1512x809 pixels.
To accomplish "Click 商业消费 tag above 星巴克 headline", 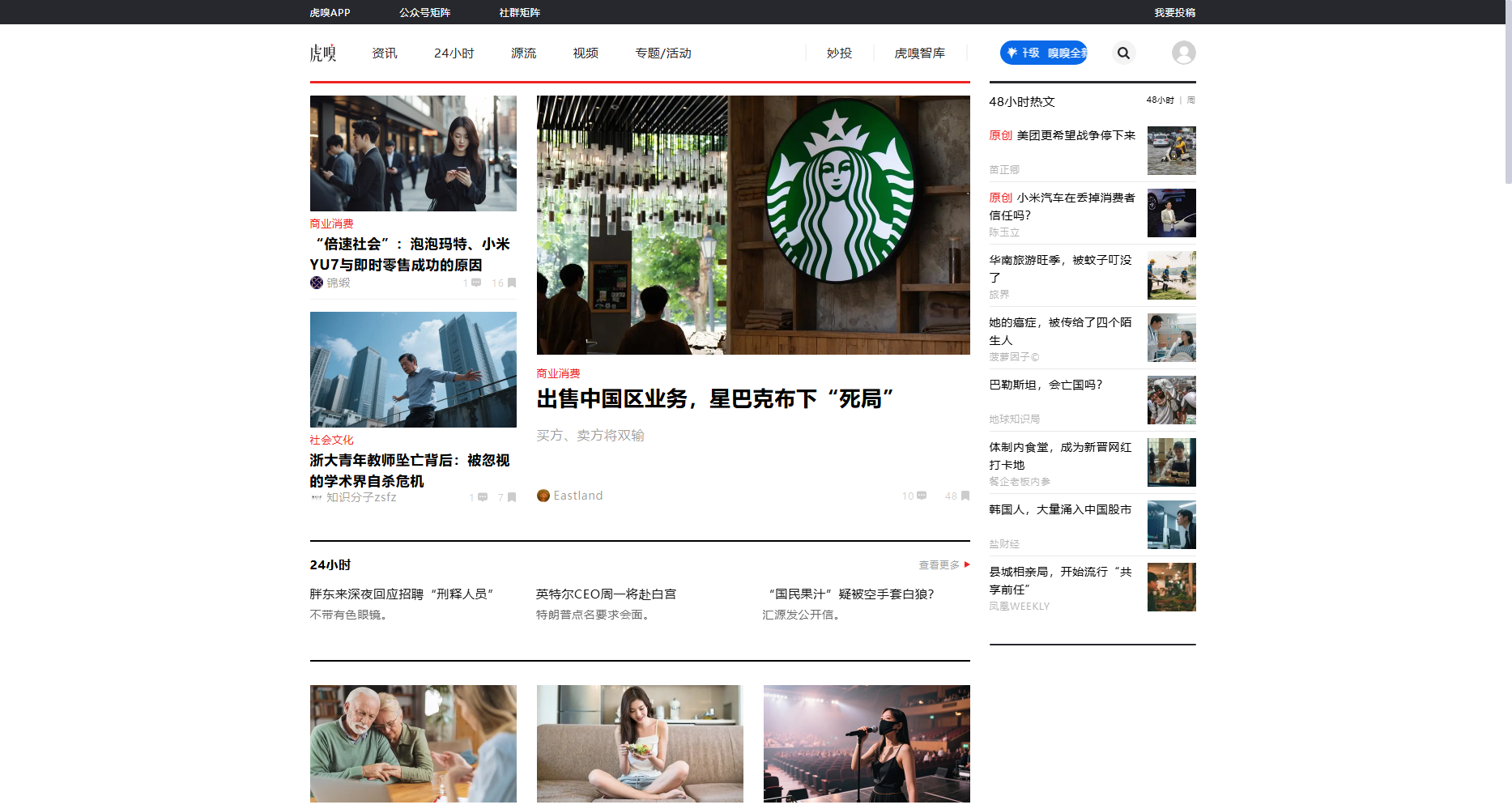I will click(558, 373).
